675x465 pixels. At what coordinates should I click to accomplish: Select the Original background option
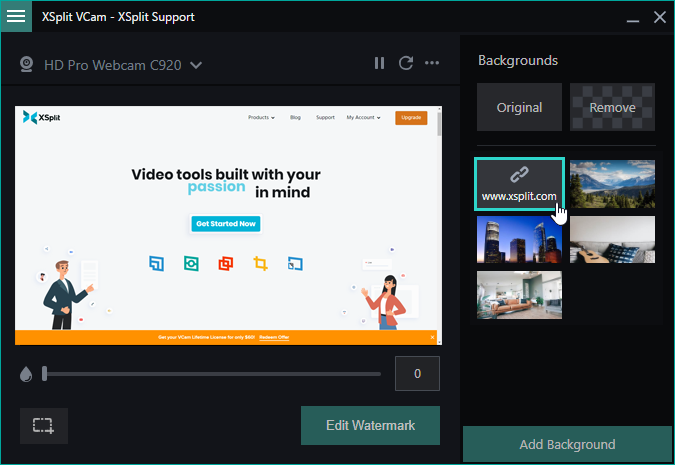click(x=519, y=107)
